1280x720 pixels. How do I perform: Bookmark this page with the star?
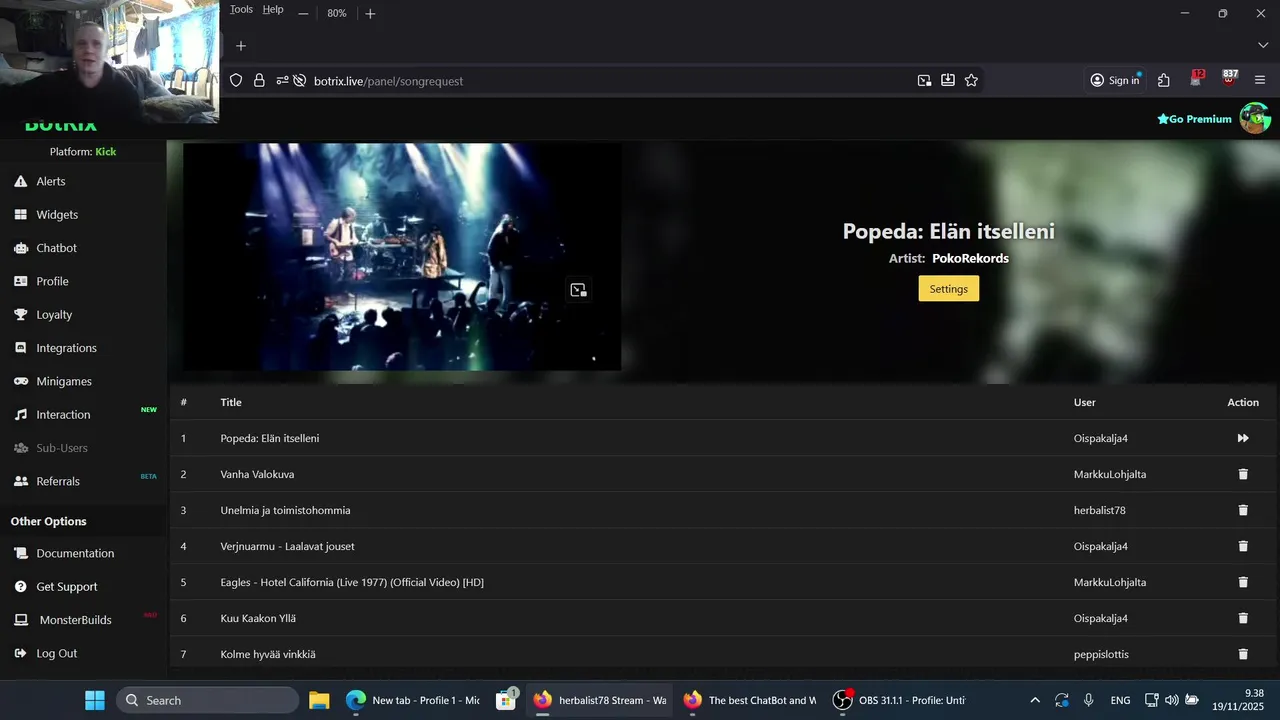(971, 81)
